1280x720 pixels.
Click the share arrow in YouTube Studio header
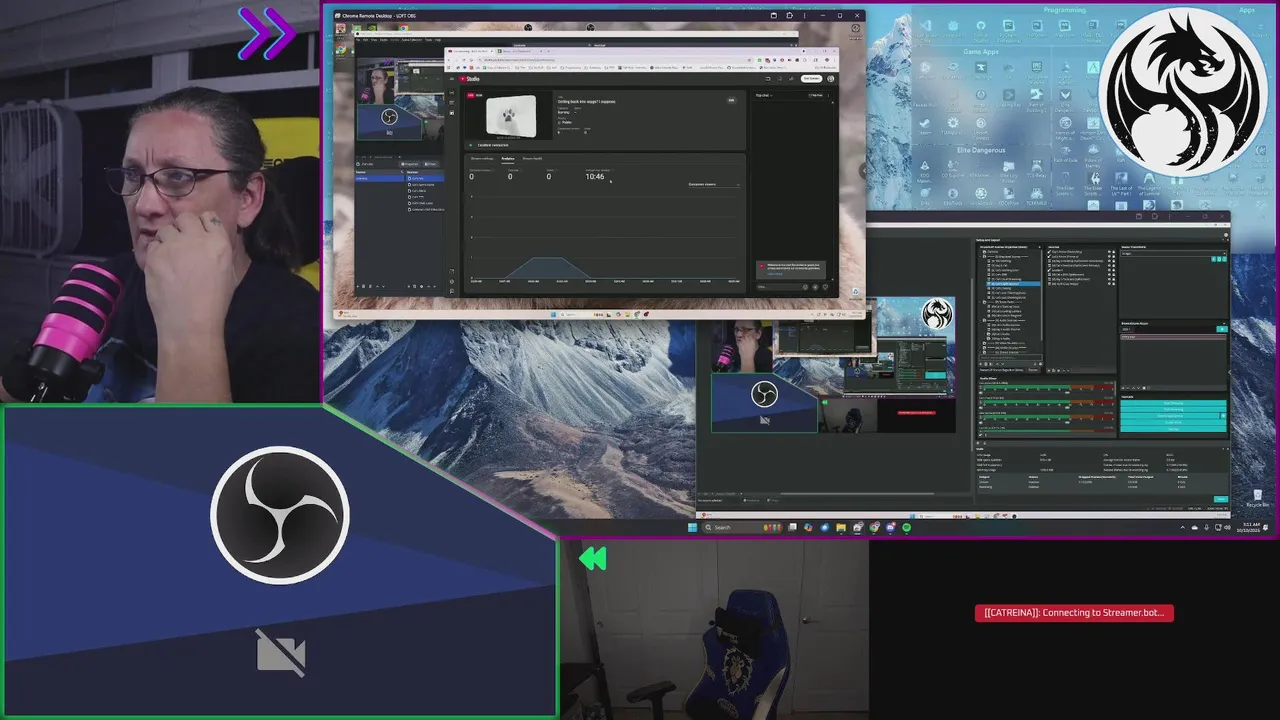click(x=791, y=79)
